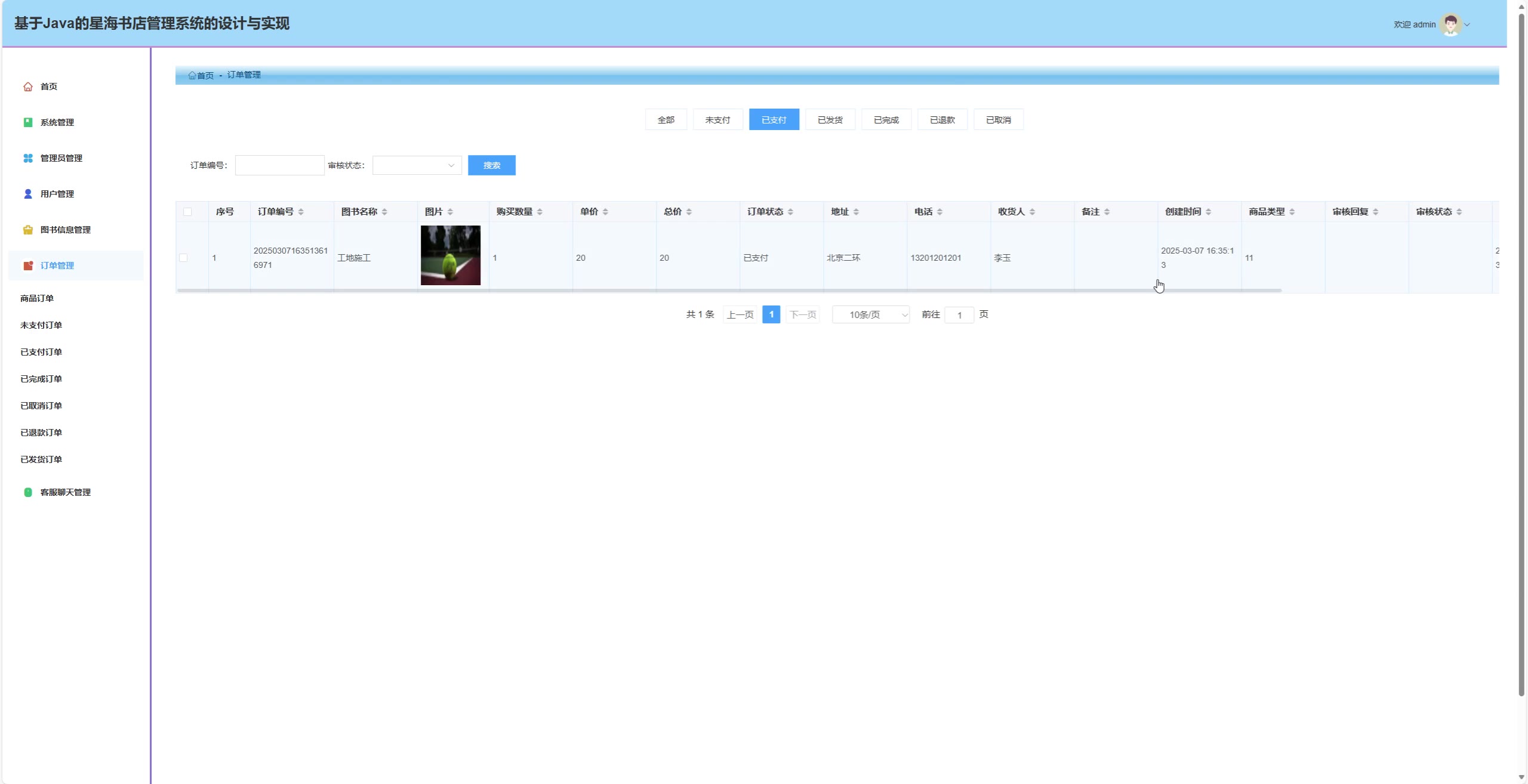Open 已退款订单 in the sidebar
Viewport: 1528px width, 784px height.
click(x=41, y=433)
